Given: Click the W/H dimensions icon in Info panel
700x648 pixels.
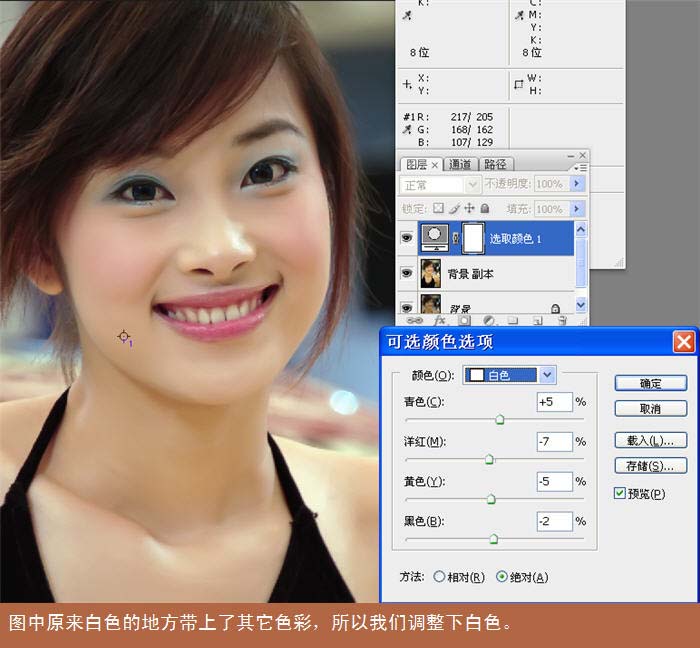Looking at the screenshot, I should tap(518, 84).
